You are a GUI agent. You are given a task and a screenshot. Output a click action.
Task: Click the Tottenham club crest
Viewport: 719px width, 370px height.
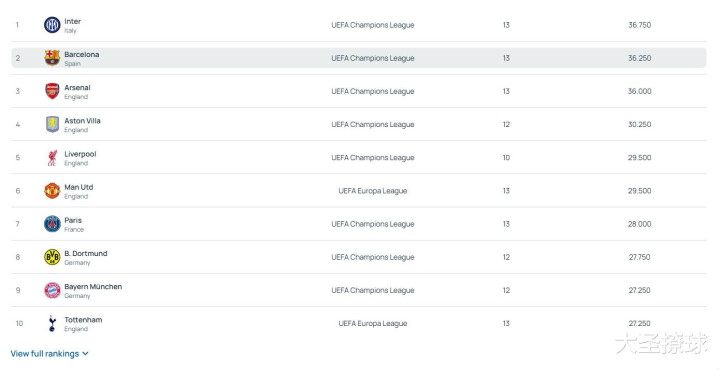click(x=52, y=323)
